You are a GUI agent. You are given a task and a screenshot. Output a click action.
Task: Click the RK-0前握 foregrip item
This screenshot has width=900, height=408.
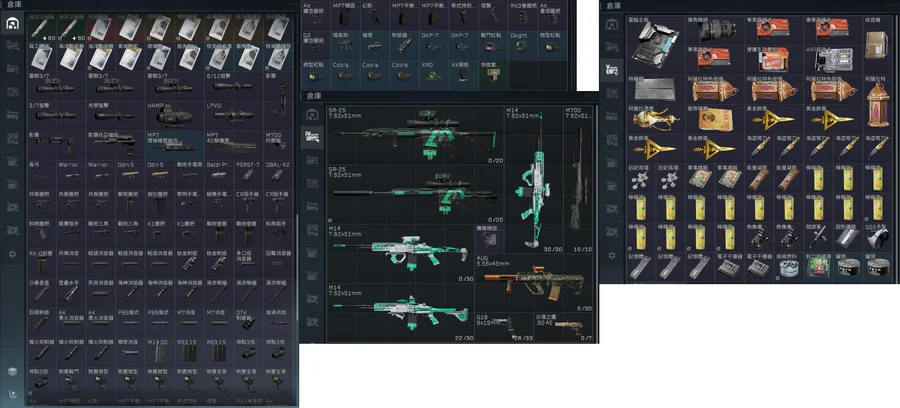(41, 262)
